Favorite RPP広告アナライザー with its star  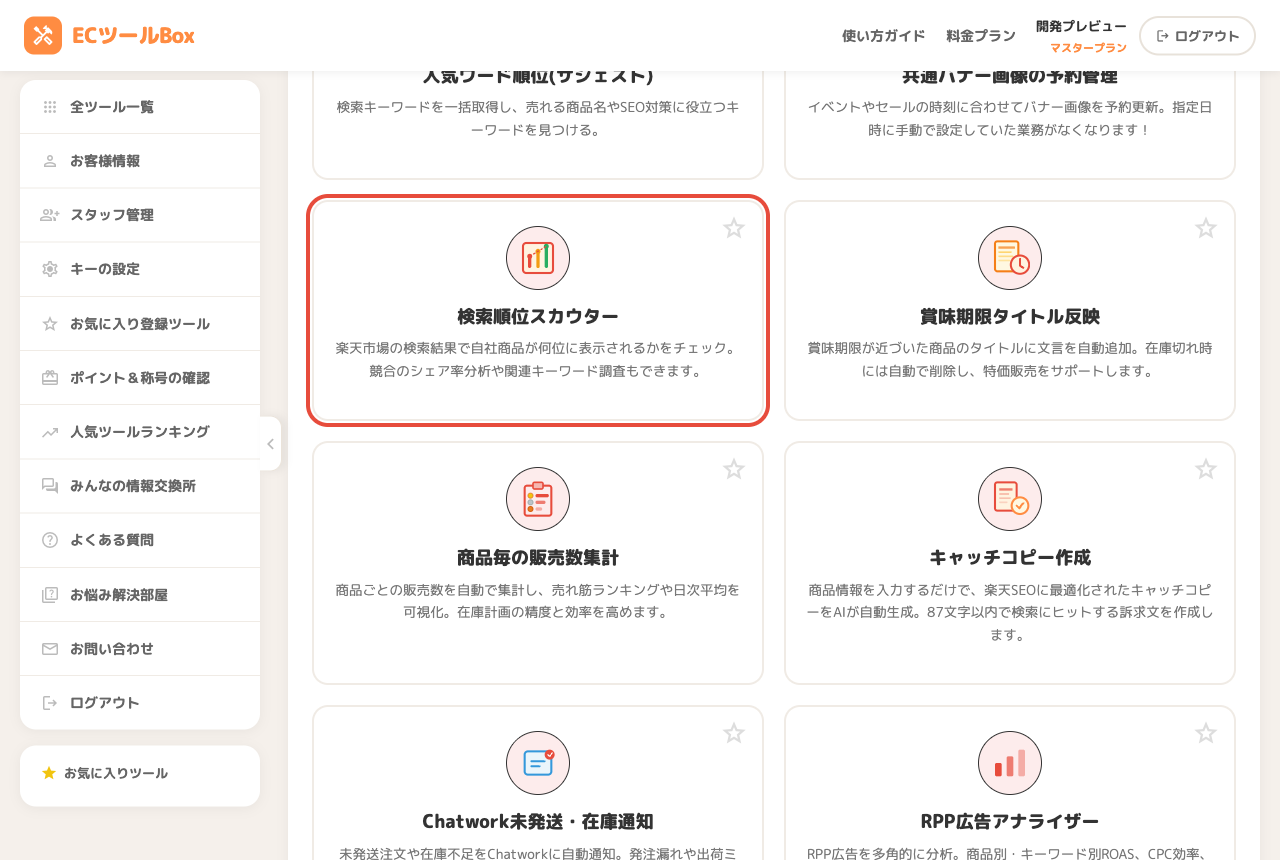1206,733
